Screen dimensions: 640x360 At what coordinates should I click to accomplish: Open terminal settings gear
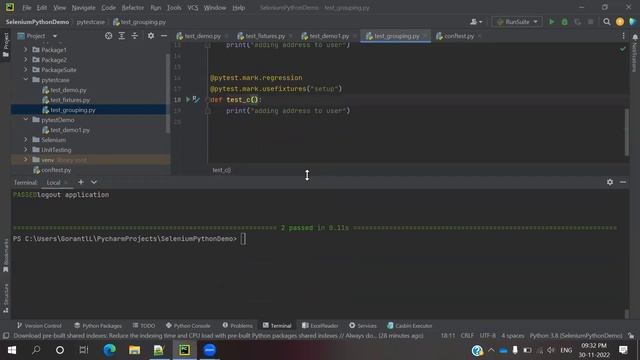click(x=610, y=182)
